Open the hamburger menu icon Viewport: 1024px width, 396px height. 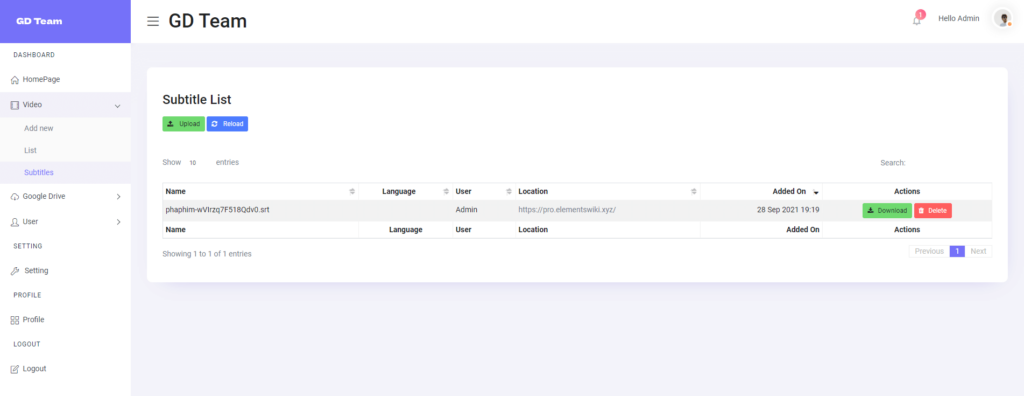pyautogui.click(x=153, y=22)
